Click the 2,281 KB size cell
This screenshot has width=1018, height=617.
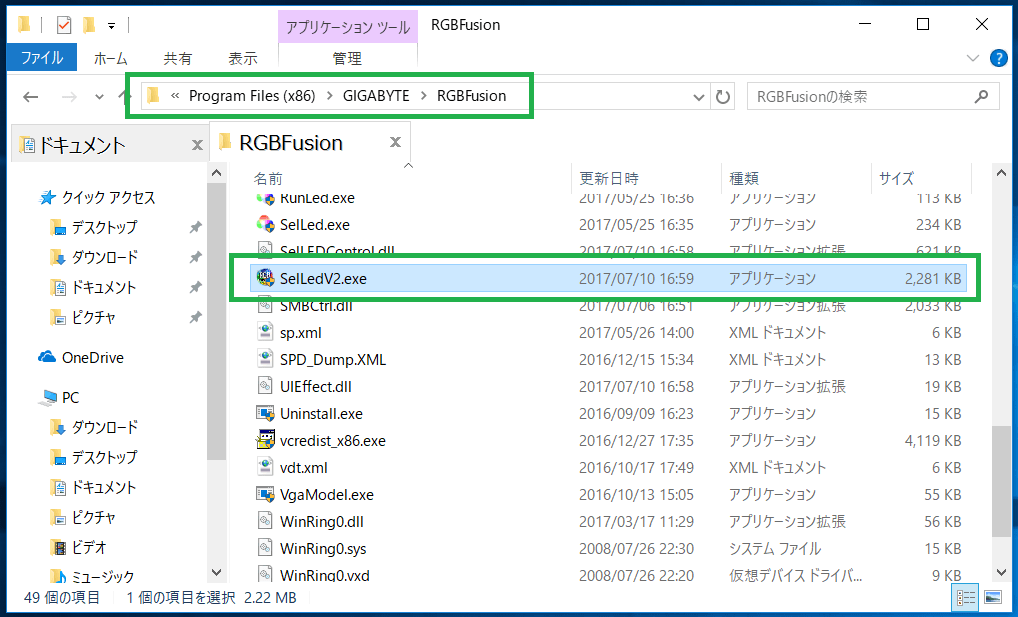(x=932, y=279)
